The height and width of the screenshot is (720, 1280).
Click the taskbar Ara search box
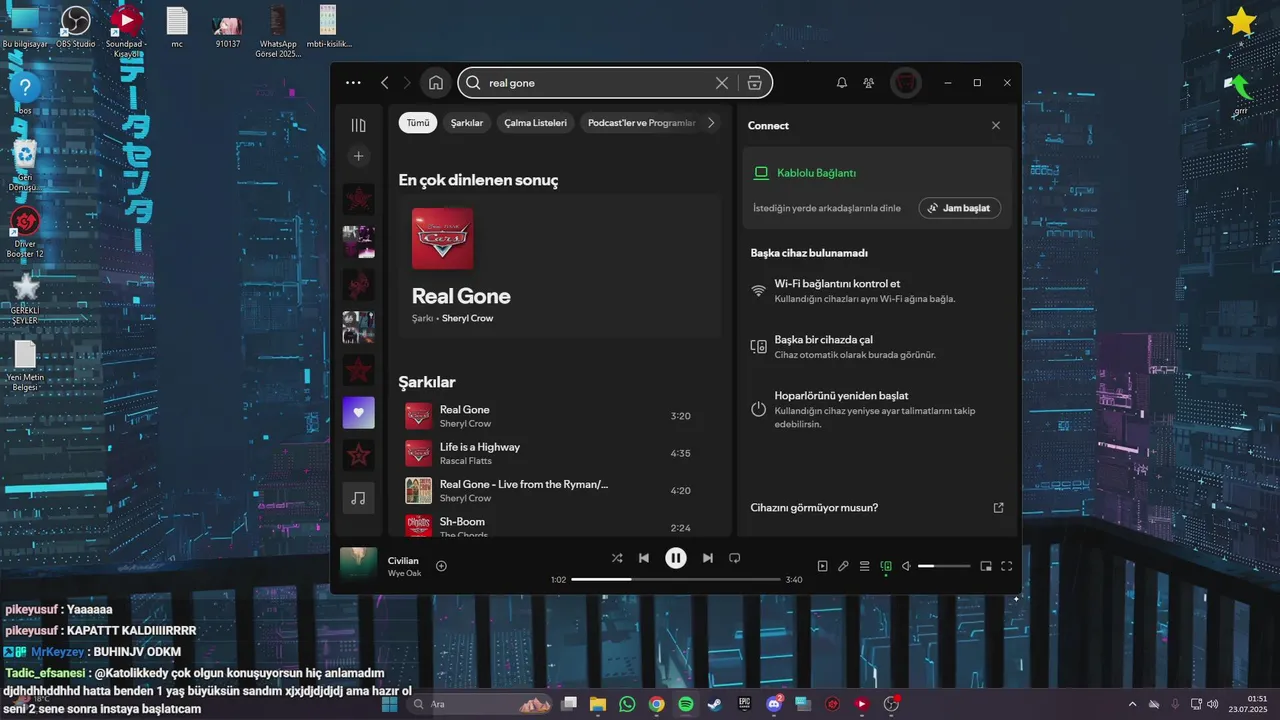coord(482,704)
